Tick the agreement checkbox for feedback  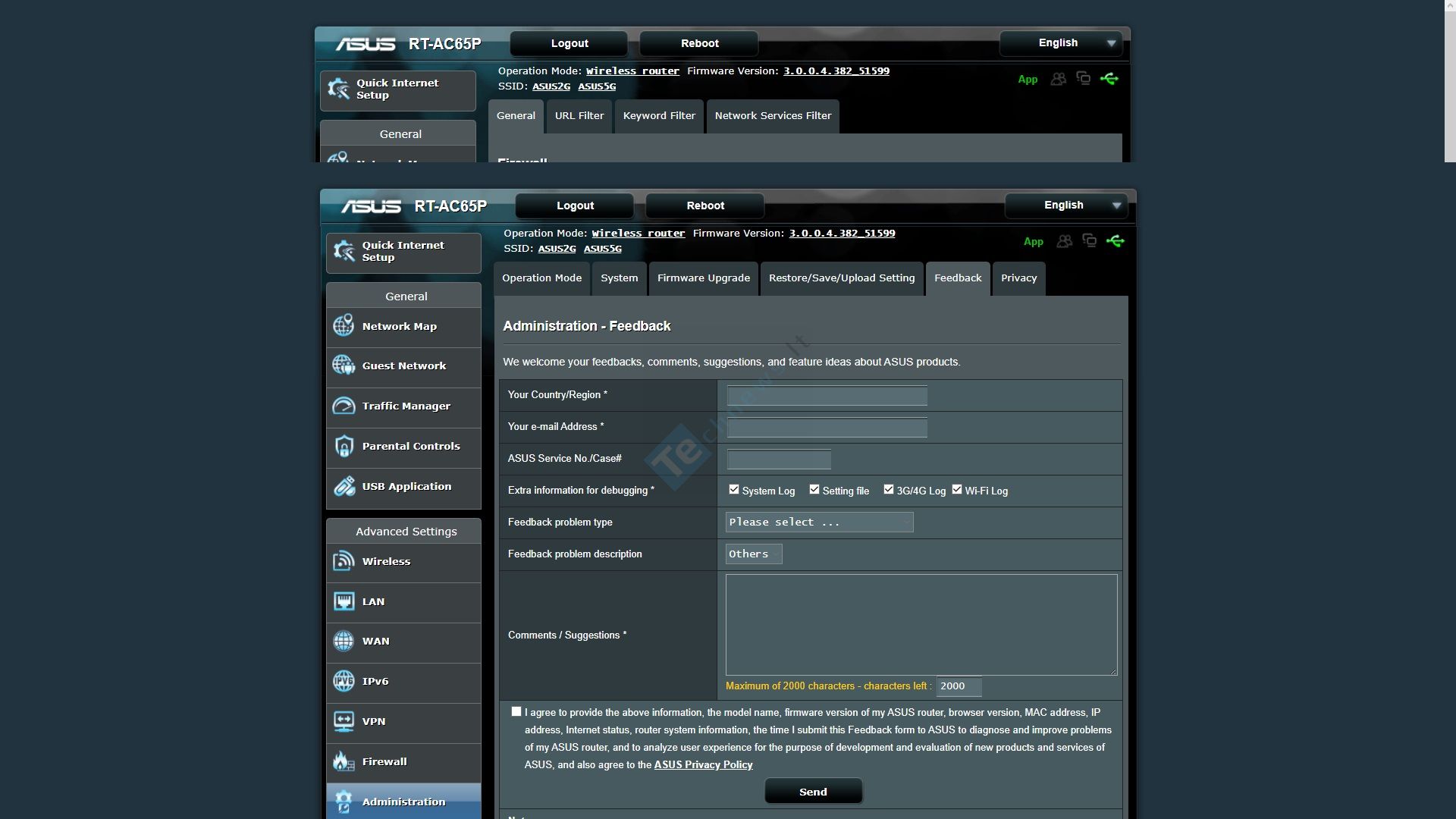(x=516, y=711)
